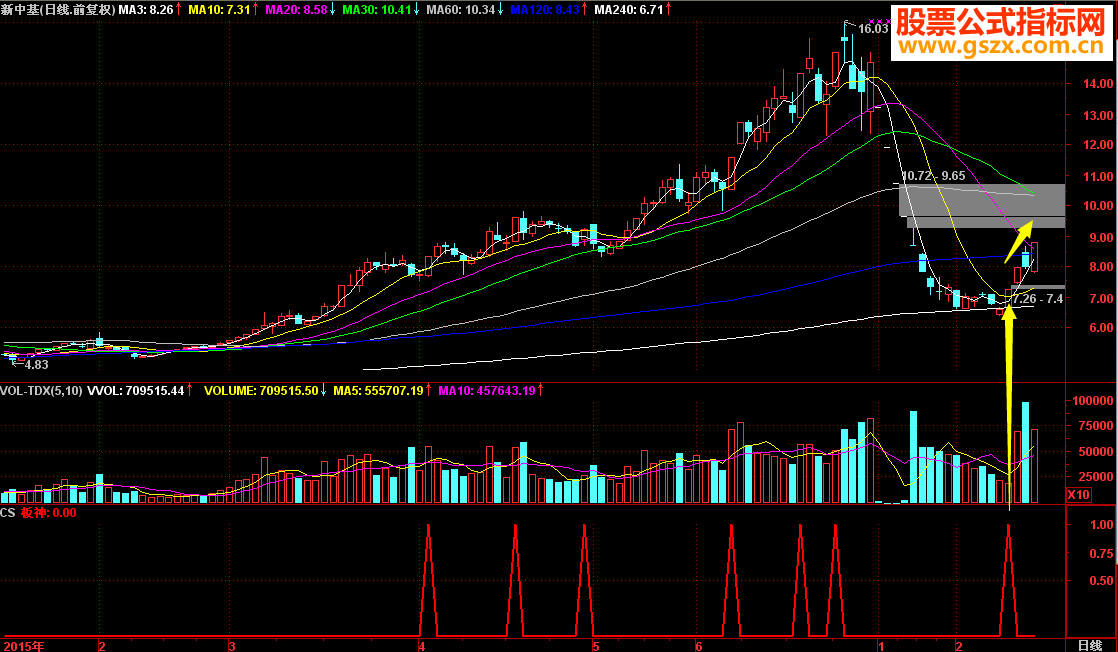Select the 新中基(日线.前复权) chart title
This screenshot has width=1118, height=652.
tap(58, 9)
